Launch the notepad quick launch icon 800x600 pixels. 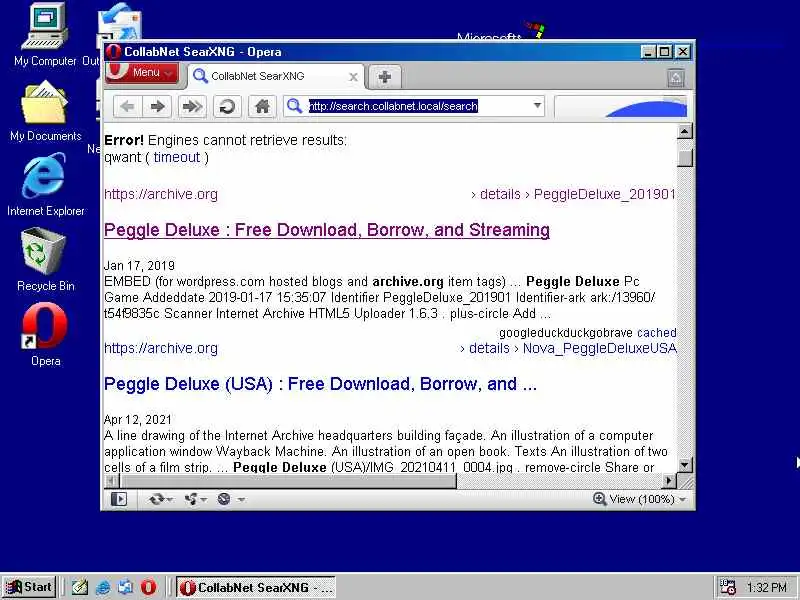click(x=80, y=587)
